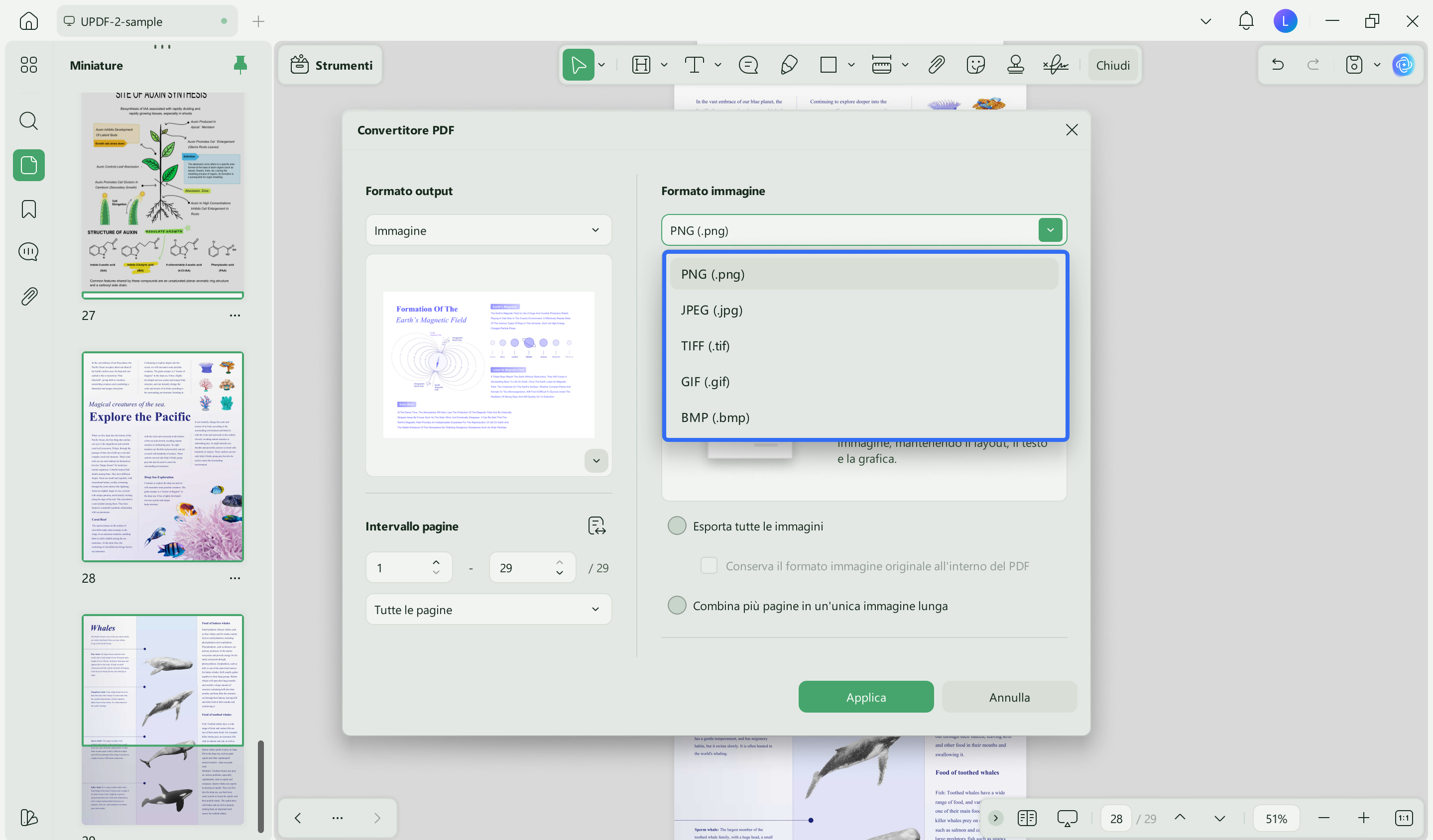Click the swap page range icon
Image resolution: width=1433 pixels, height=840 pixels.
point(597,525)
